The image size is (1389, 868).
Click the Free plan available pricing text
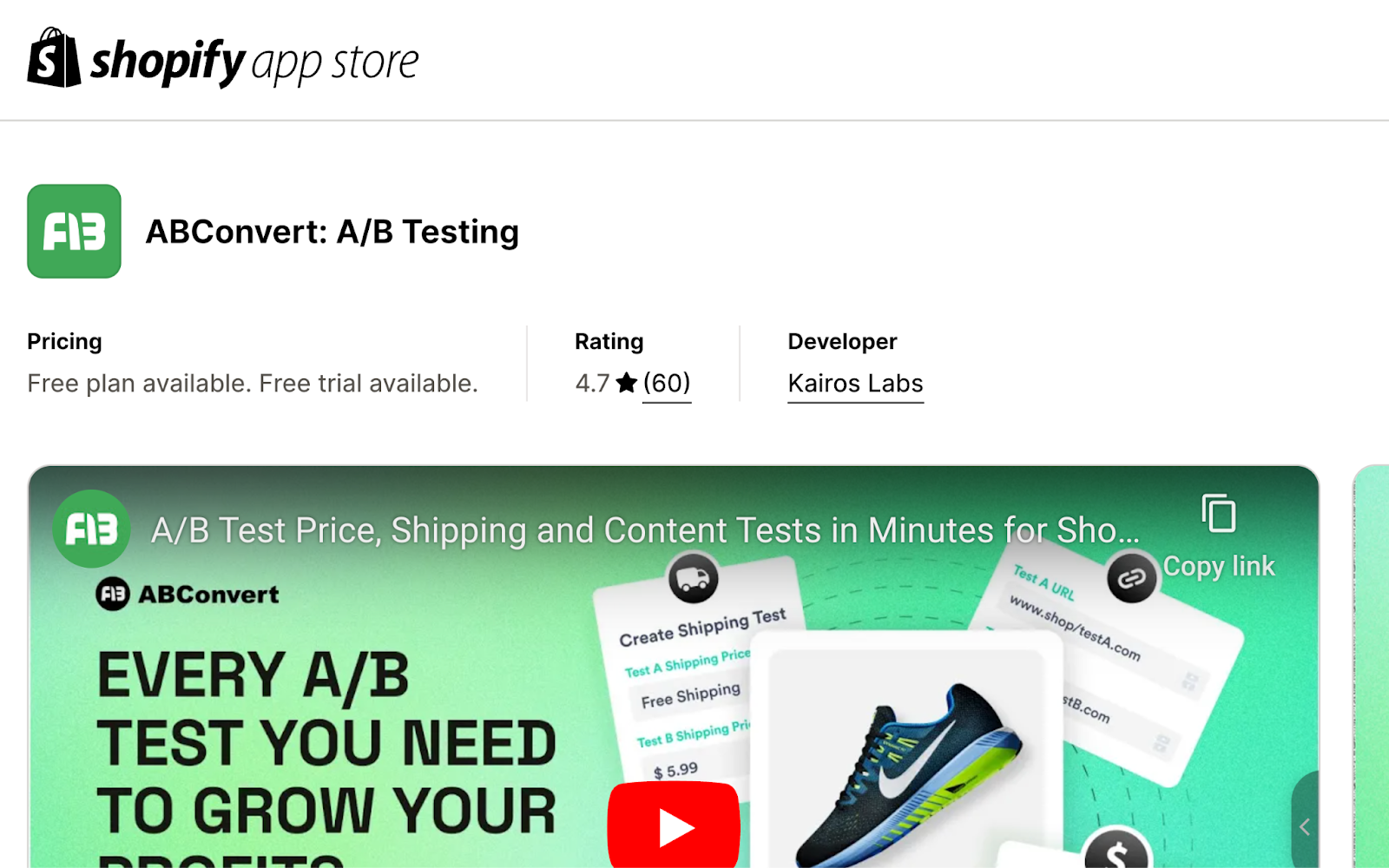pyautogui.click(x=253, y=384)
